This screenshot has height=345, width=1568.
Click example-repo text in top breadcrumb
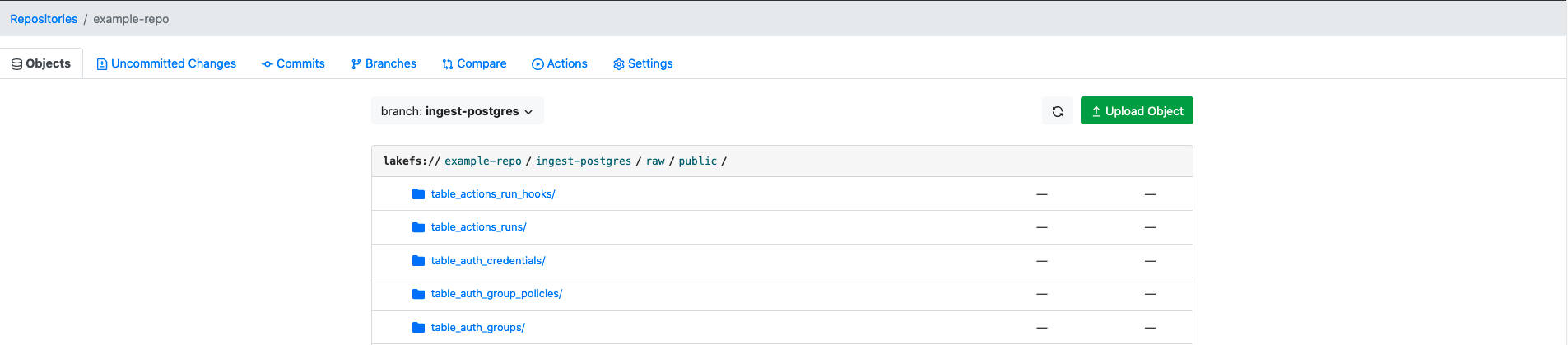[x=131, y=19]
